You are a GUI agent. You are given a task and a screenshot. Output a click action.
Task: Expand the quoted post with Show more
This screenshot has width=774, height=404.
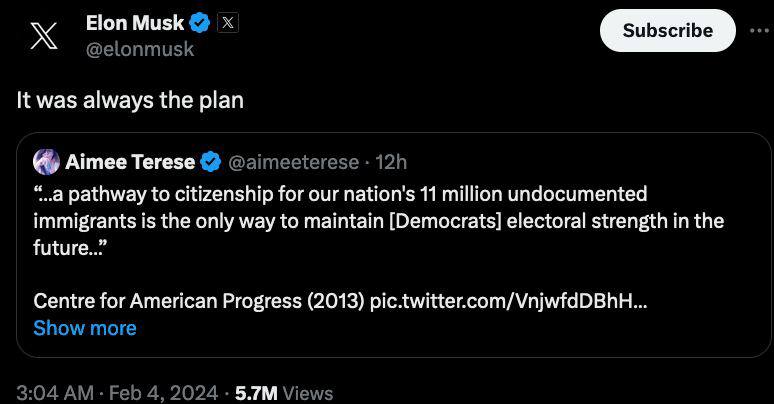(x=85, y=328)
